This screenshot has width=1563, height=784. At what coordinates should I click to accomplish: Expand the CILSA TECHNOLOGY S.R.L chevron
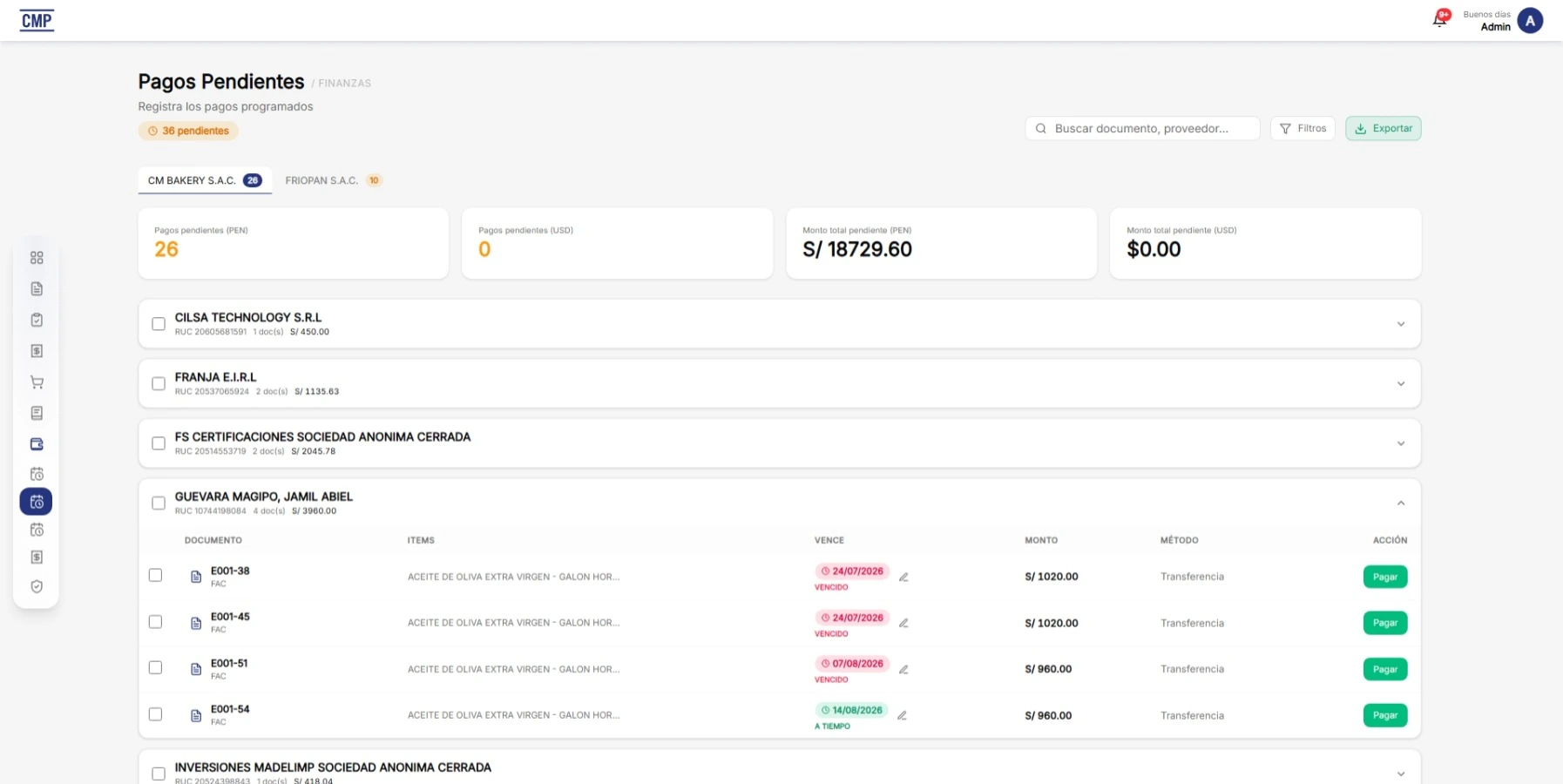[1401, 324]
